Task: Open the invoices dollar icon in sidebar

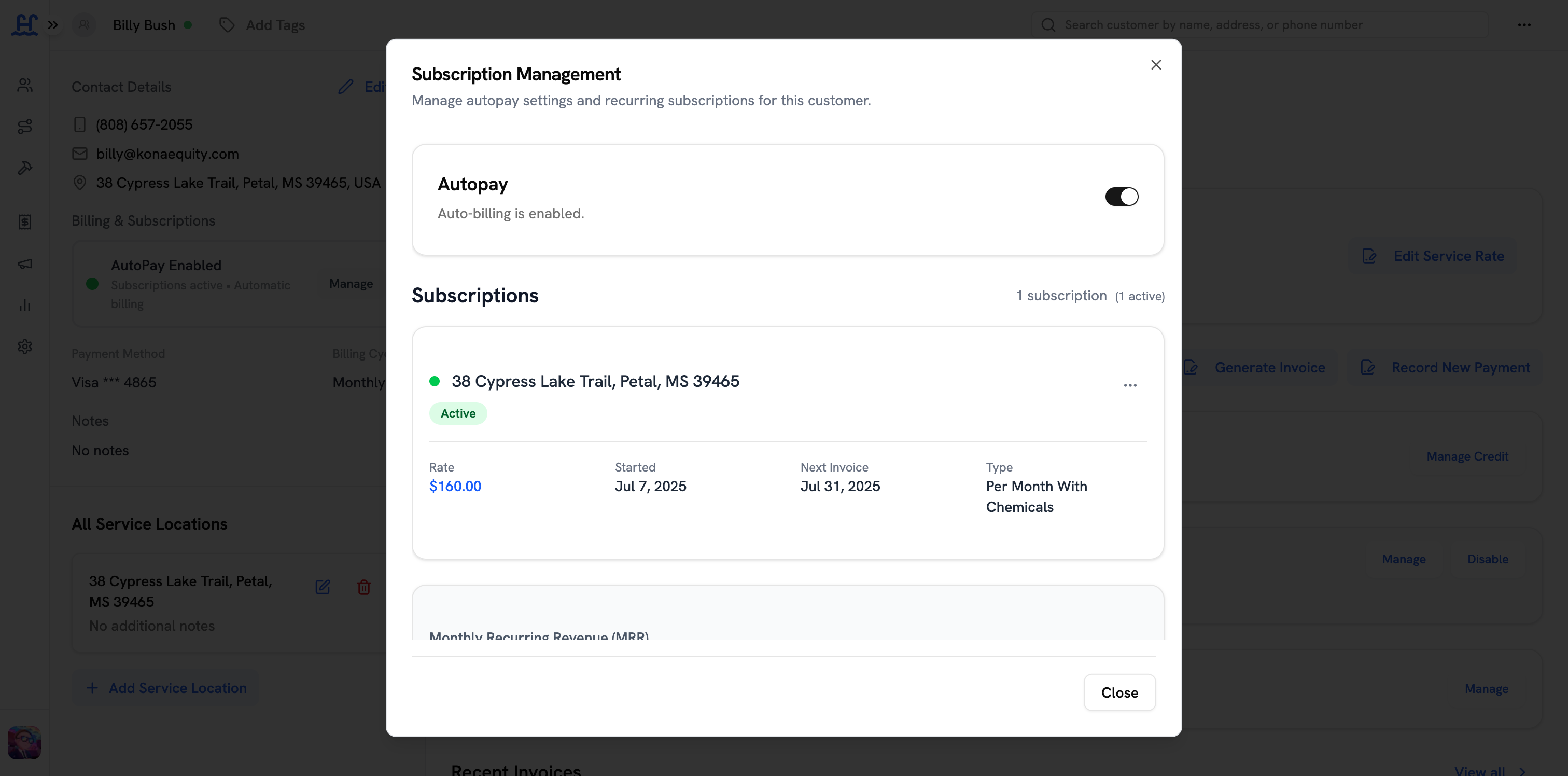Action: (x=25, y=221)
